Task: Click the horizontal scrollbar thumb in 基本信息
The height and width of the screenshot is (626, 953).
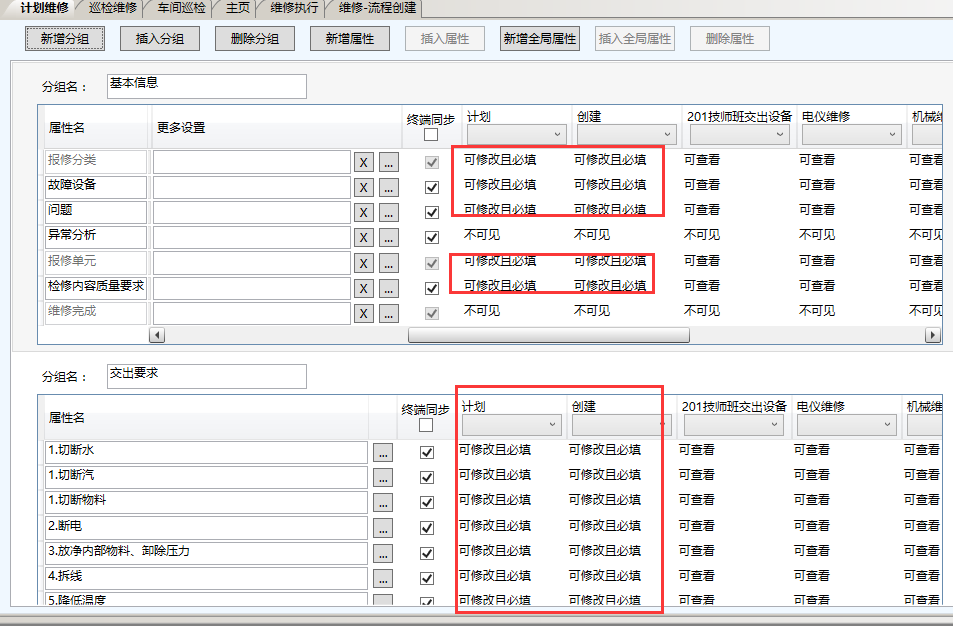Action: click(x=548, y=335)
